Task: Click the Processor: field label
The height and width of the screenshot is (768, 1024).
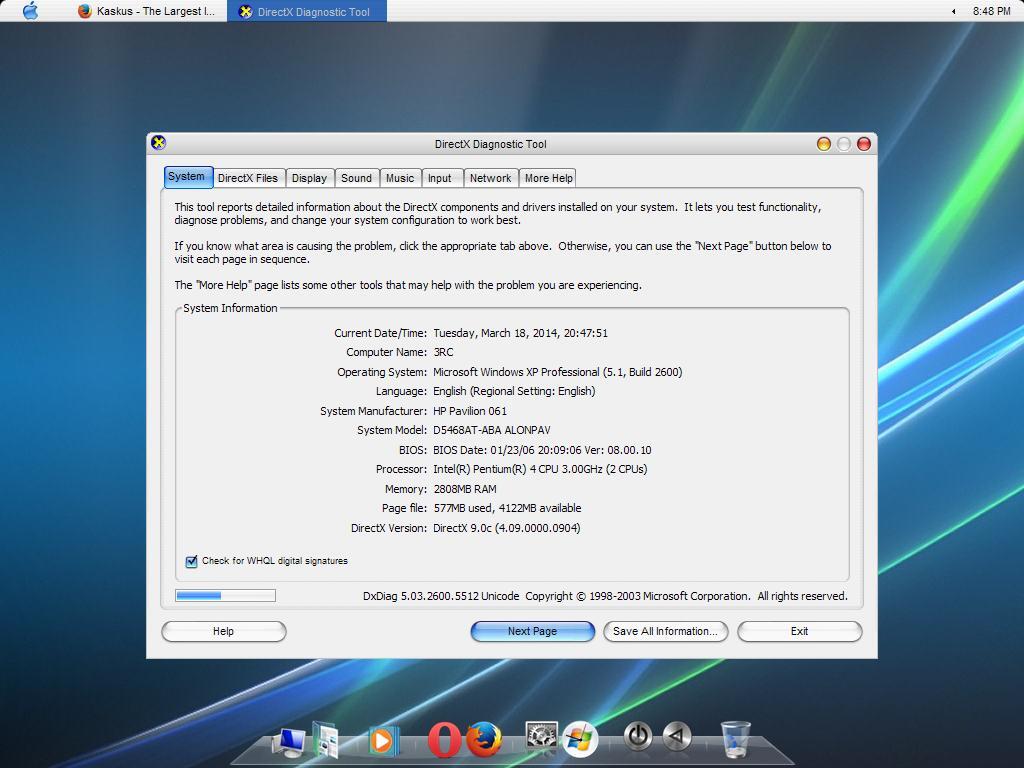Action: pos(401,469)
